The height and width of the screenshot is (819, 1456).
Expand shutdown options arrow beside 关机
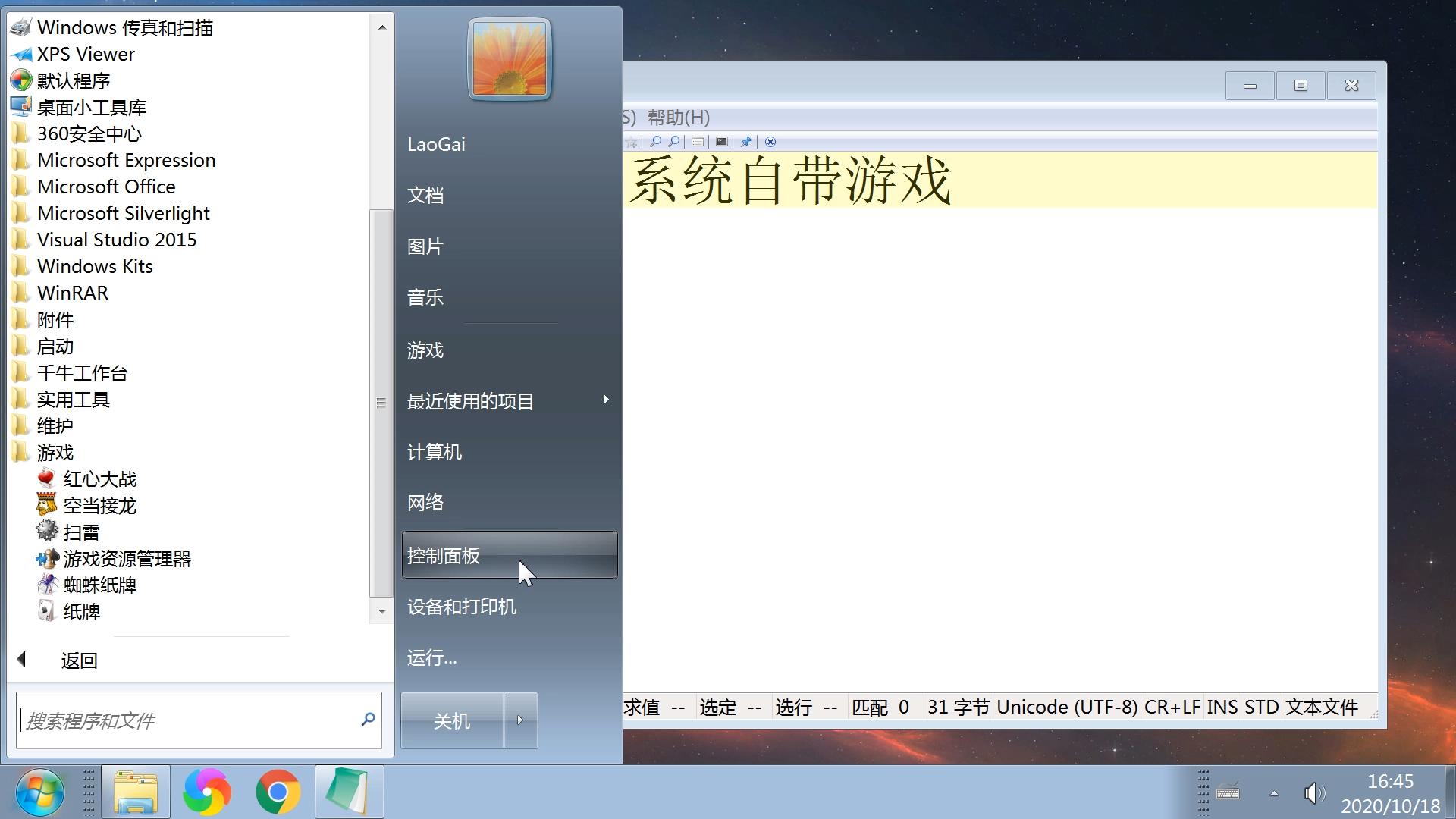tap(521, 720)
